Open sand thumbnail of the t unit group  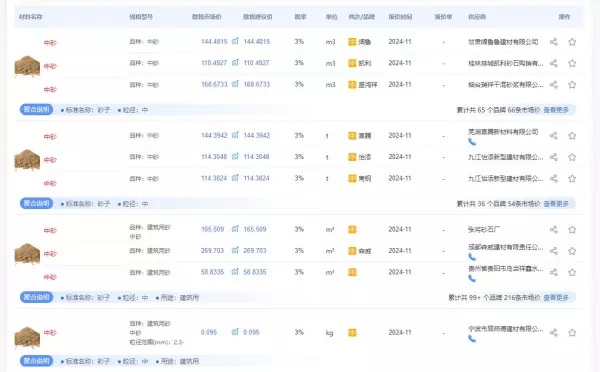(x=27, y=160)
